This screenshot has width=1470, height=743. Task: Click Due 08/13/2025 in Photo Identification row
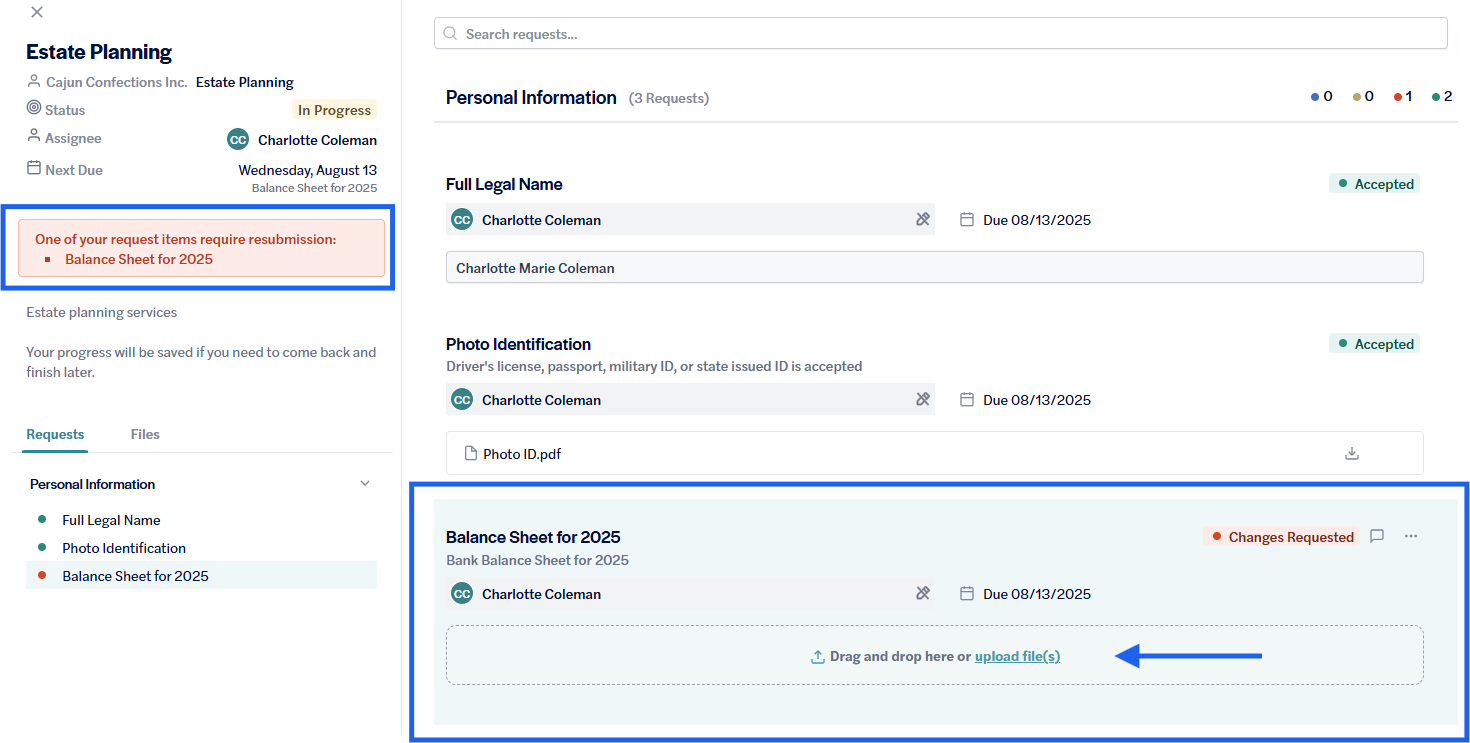(x=1037, y=400)
